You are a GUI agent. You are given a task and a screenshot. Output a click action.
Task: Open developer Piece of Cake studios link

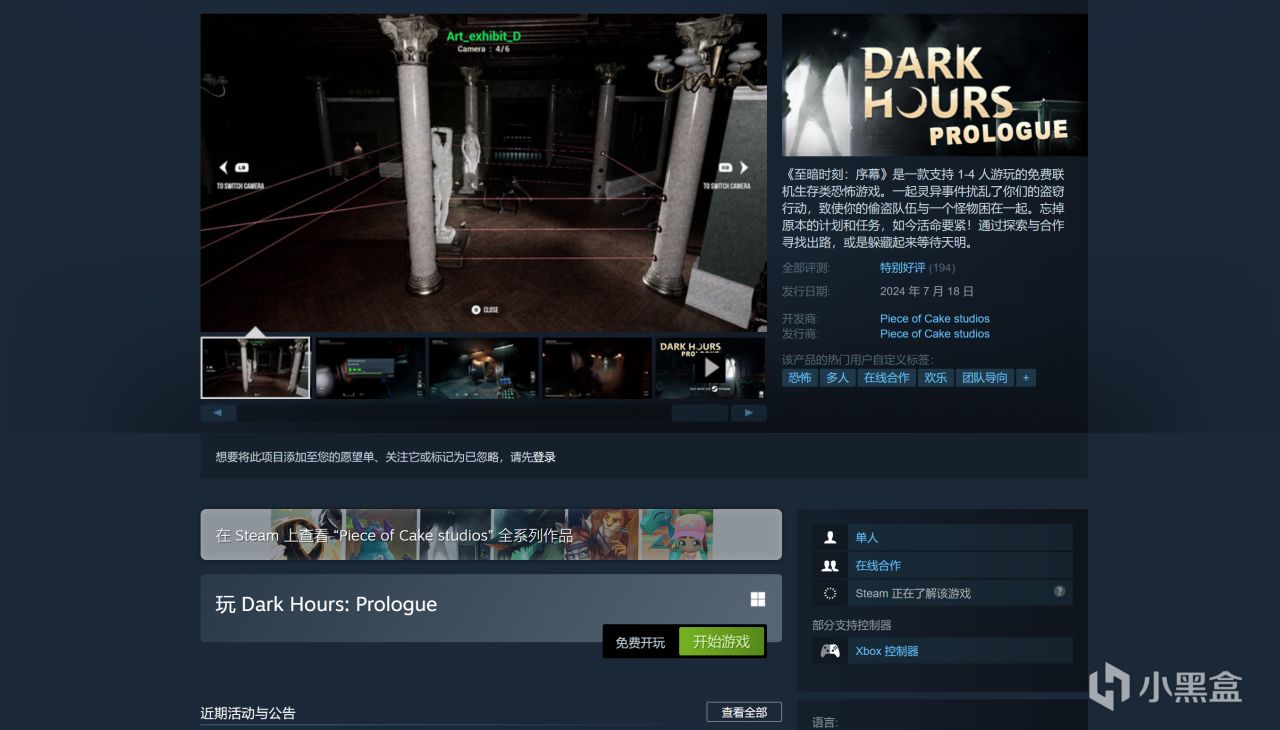click(x=935, y=319)
